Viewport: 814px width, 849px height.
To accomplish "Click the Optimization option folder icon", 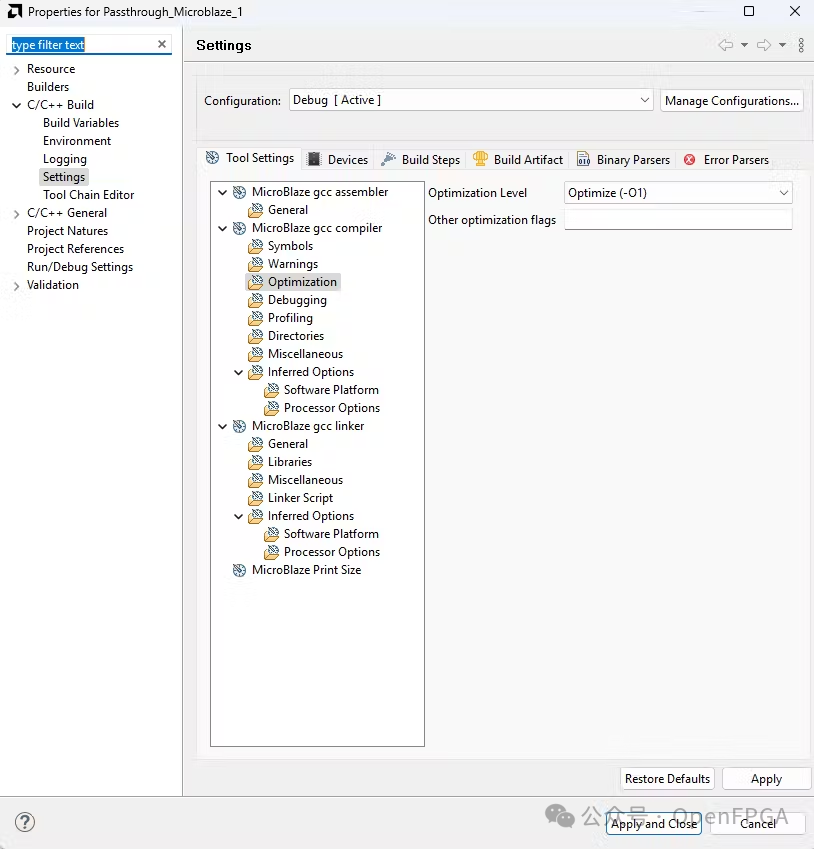I will 256,282.
